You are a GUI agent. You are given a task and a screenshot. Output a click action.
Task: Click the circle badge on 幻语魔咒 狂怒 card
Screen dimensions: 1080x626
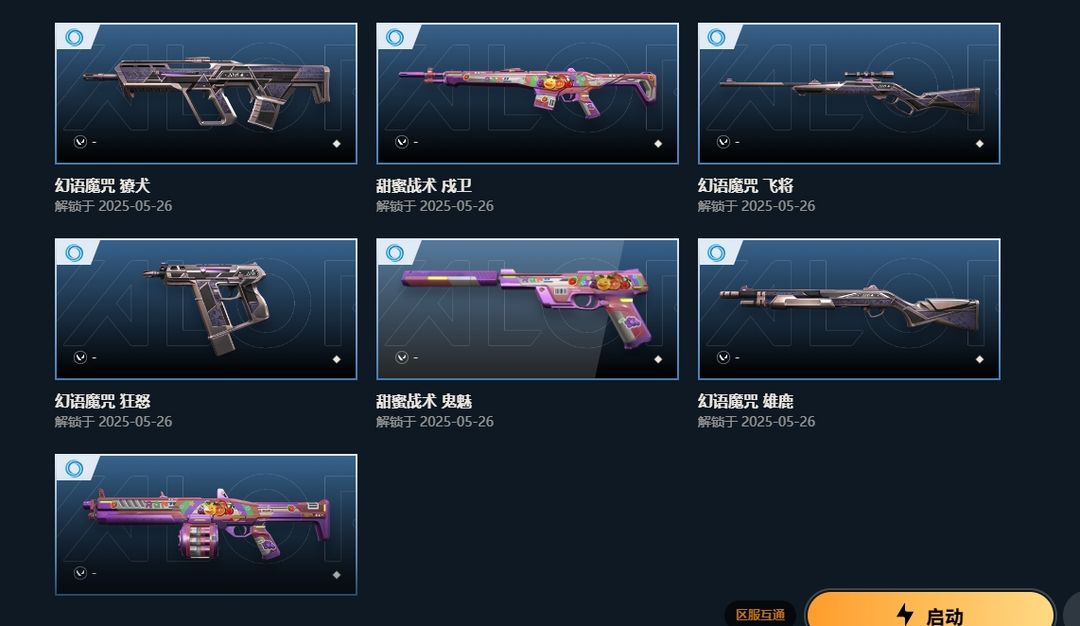pyautogui.click(x=74, y=253)
